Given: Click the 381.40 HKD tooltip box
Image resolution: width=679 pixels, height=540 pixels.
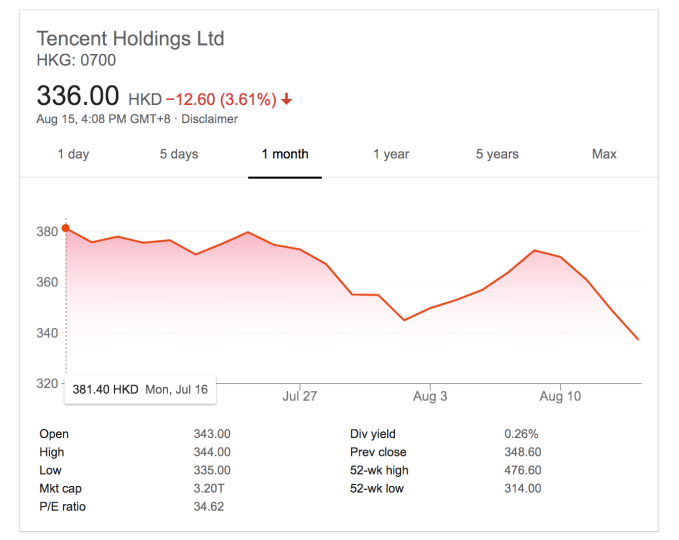Looking at the screenshot, I should tap(139, 389).
